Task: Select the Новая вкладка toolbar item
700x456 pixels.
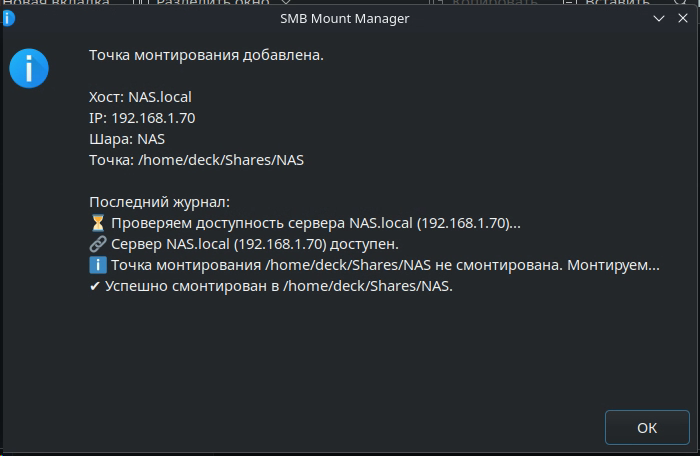Action: [x=56, y=2]
